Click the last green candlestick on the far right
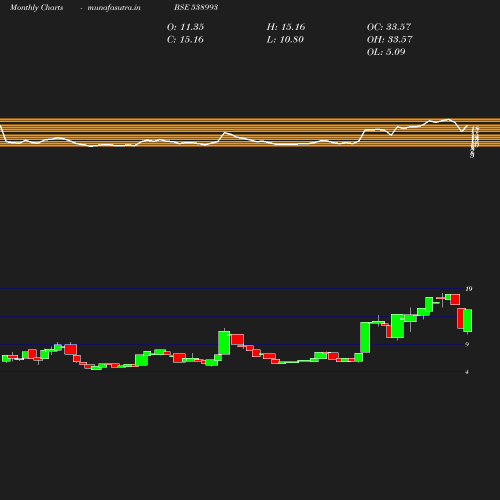The width and height of the screenshot is (500, 500). pyautogui.click(x=468, y=321)
